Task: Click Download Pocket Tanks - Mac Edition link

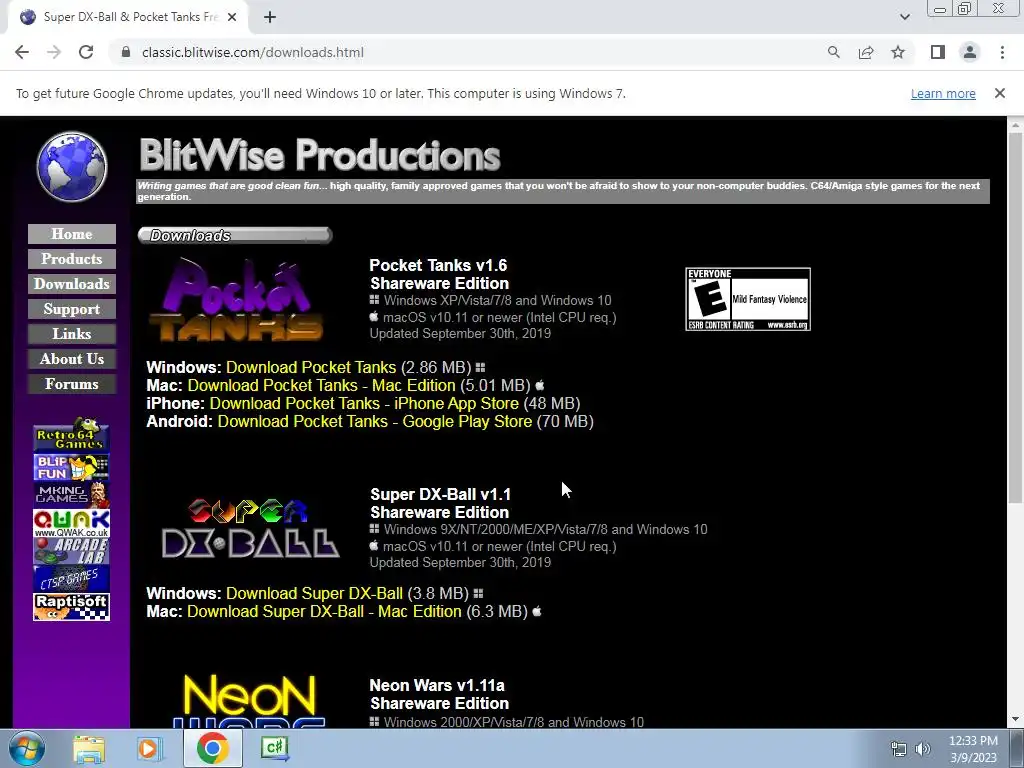Action: pyautogui.click(x=321, y=385)
